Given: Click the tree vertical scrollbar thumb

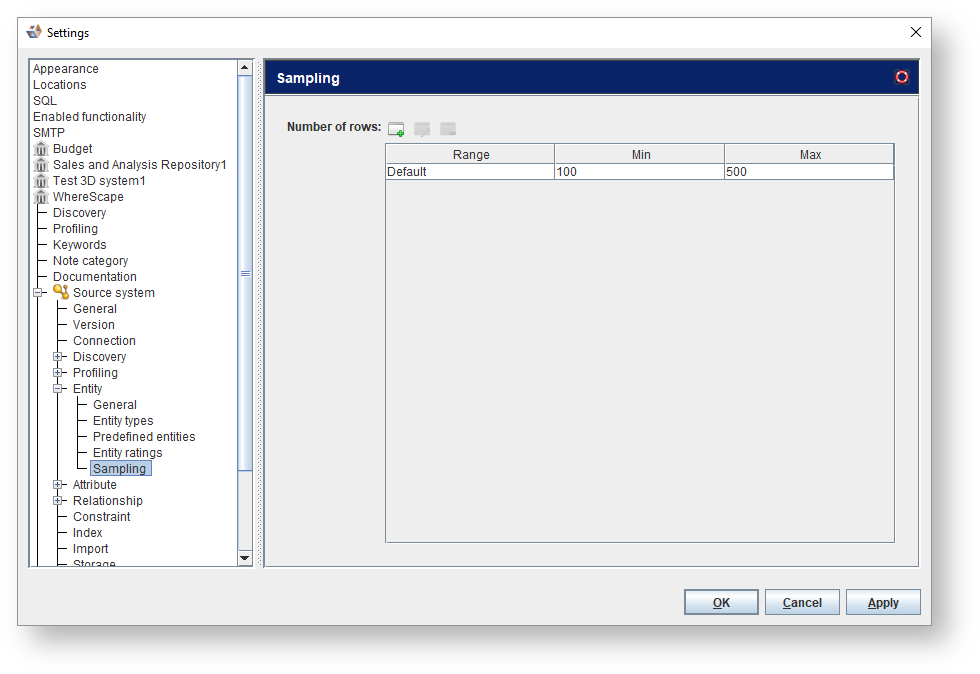Looking at the screenshot, I should point(245,273).
